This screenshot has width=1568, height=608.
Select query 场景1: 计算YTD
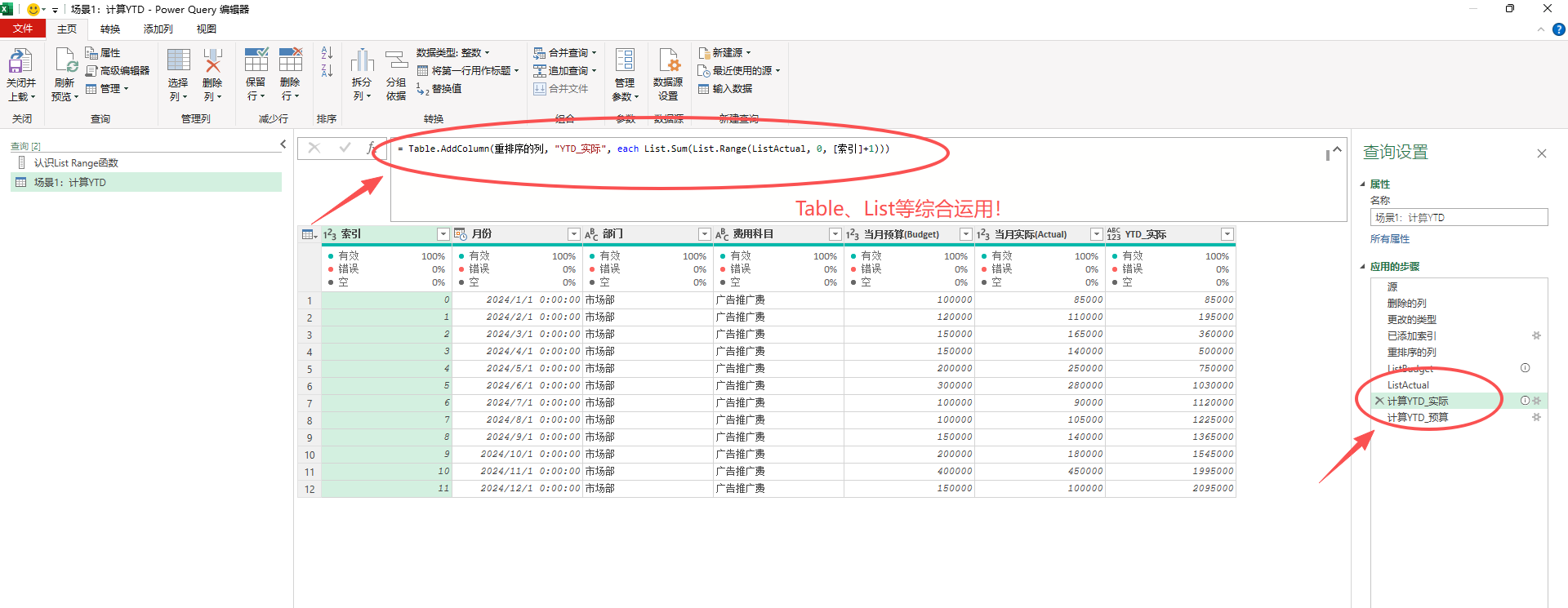point(146,183)
